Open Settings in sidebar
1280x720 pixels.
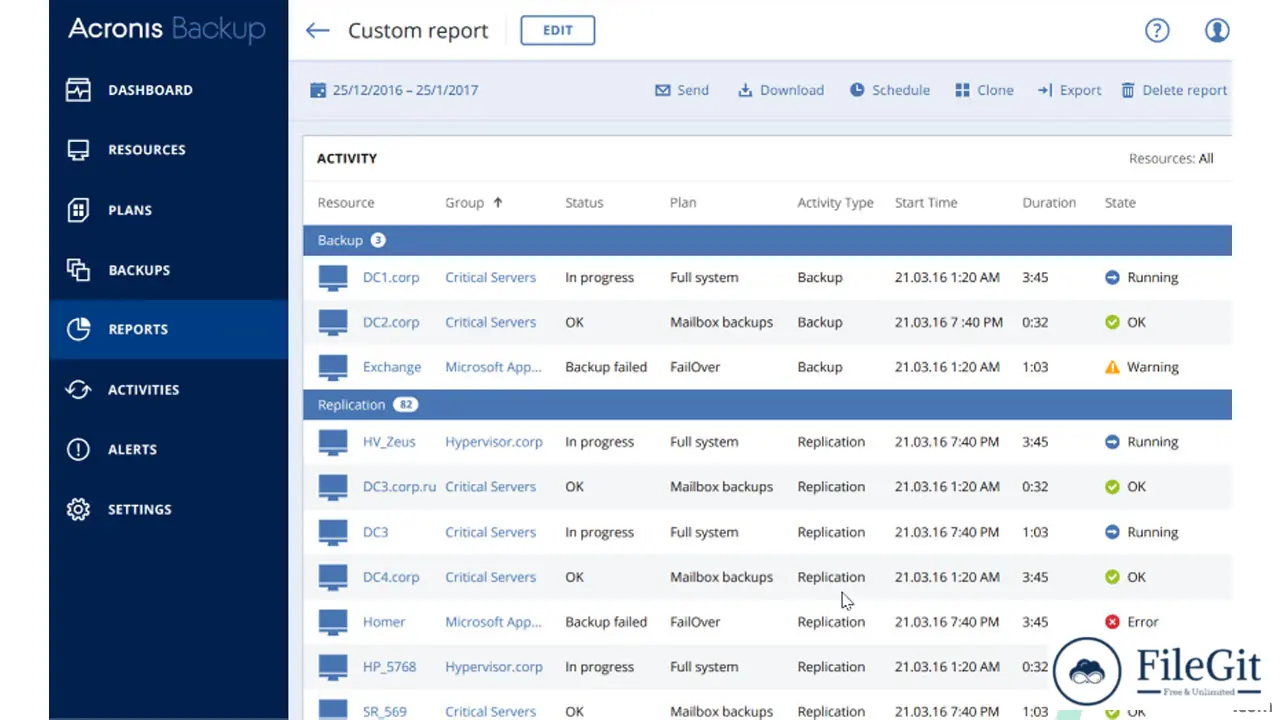pos(168,509)
